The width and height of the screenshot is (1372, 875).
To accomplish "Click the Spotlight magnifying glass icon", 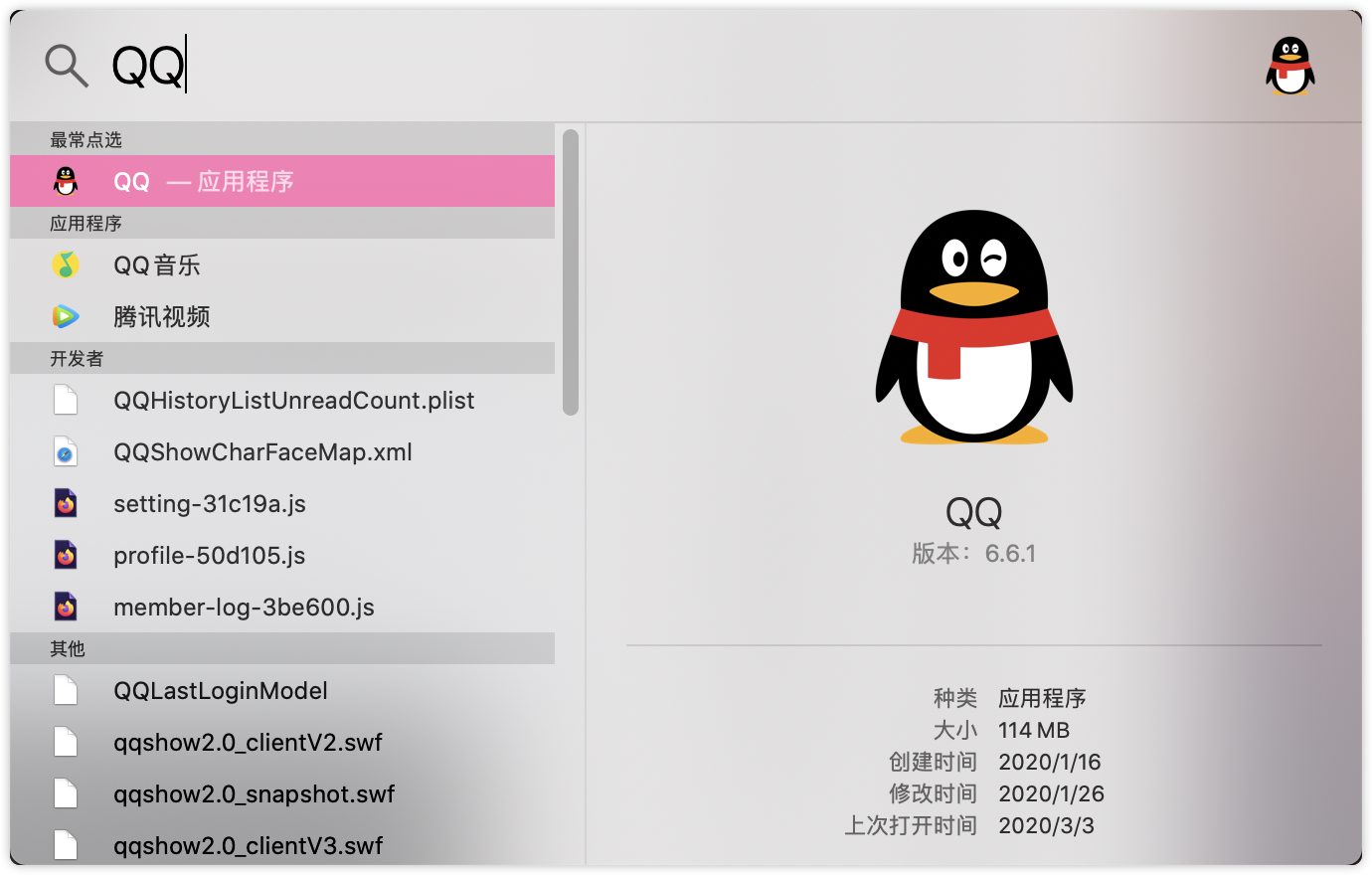I will click(67, 66).
